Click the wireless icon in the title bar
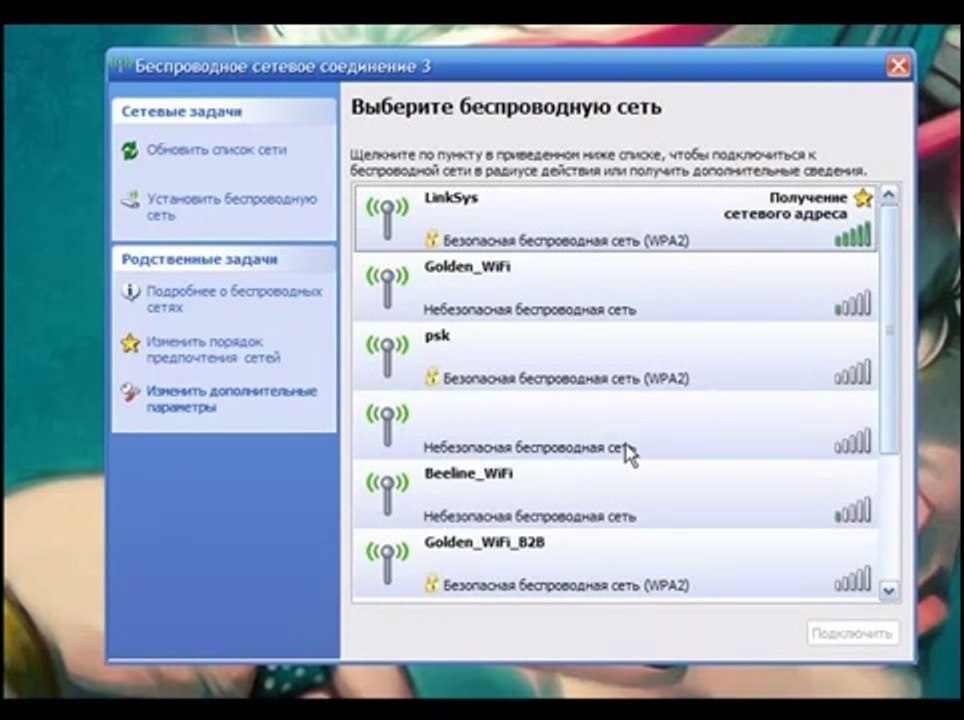This screenshot has height=720, width=964. click(120, 66)
